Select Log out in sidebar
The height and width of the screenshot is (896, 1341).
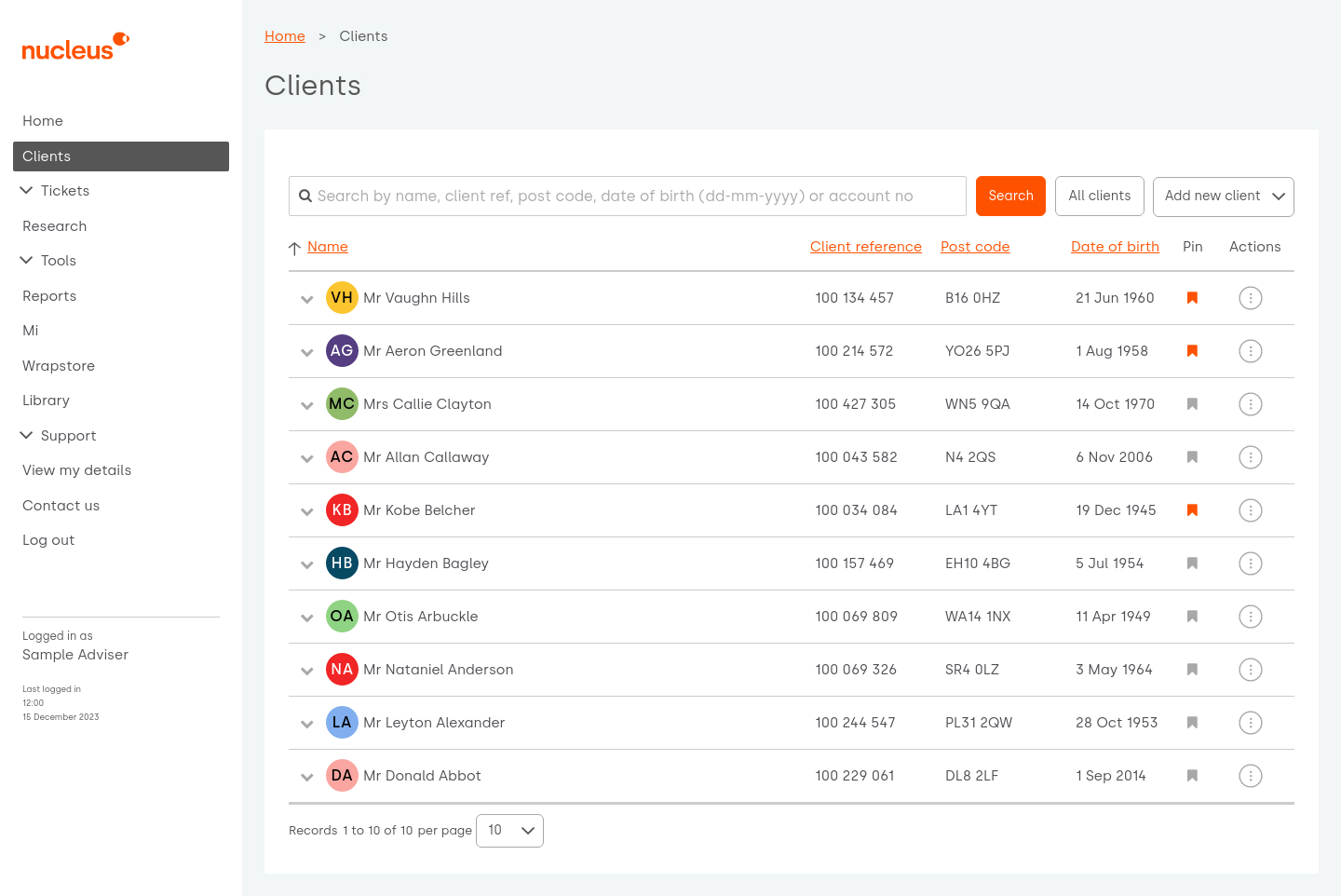(48, 540)
